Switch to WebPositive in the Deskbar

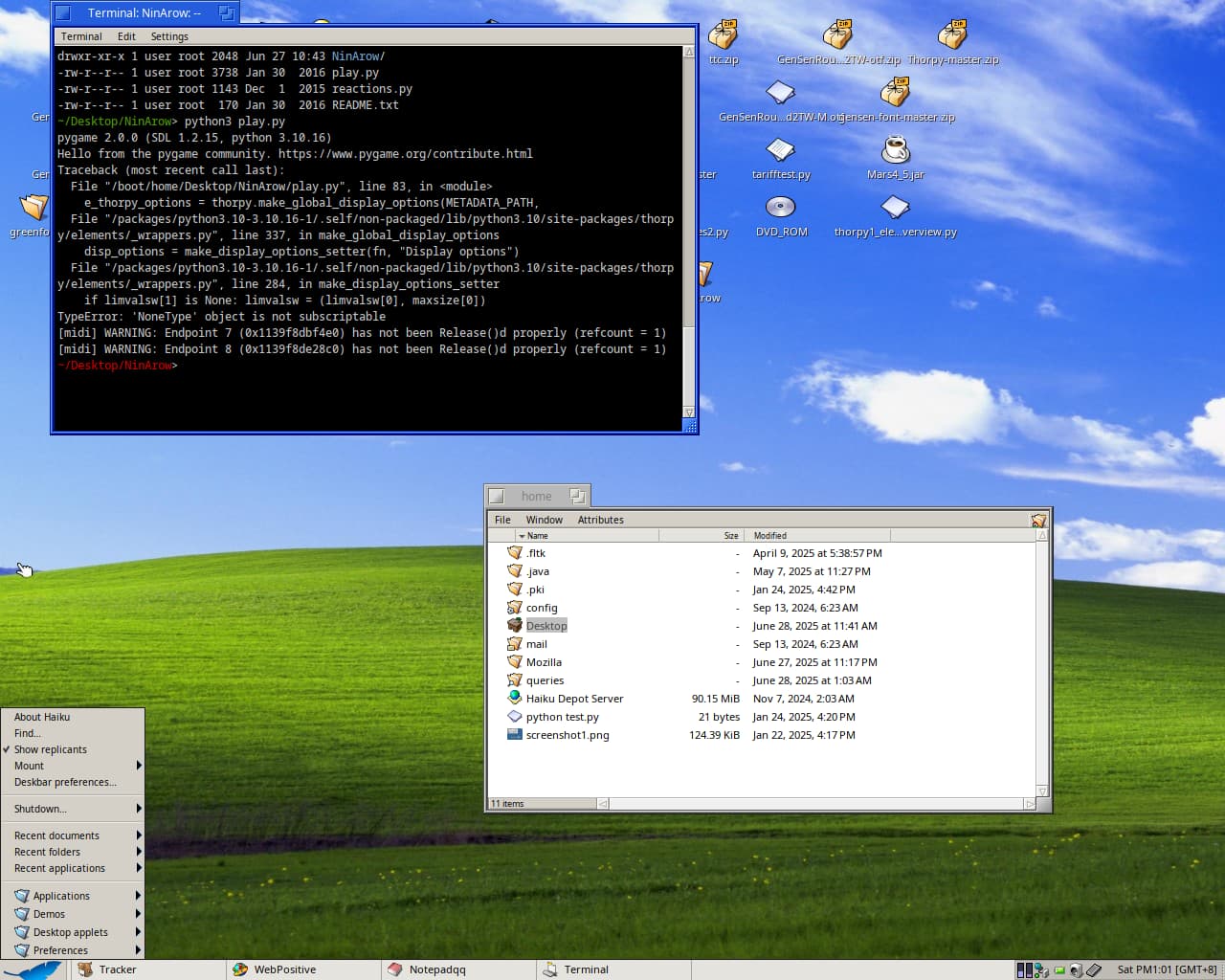(x=284, y=969)
